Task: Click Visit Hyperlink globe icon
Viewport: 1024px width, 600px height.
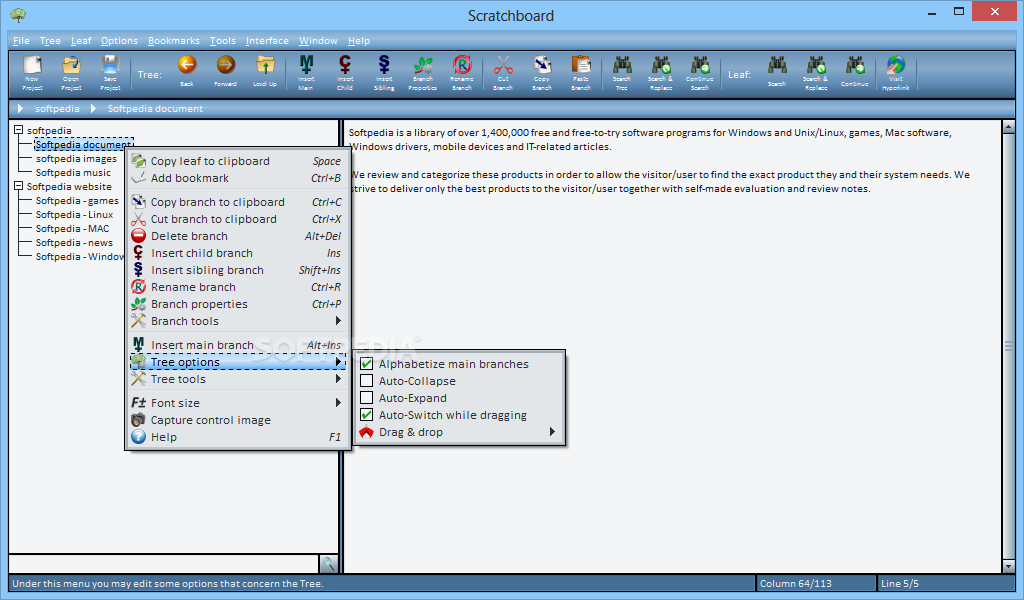Action: point(895,72)
